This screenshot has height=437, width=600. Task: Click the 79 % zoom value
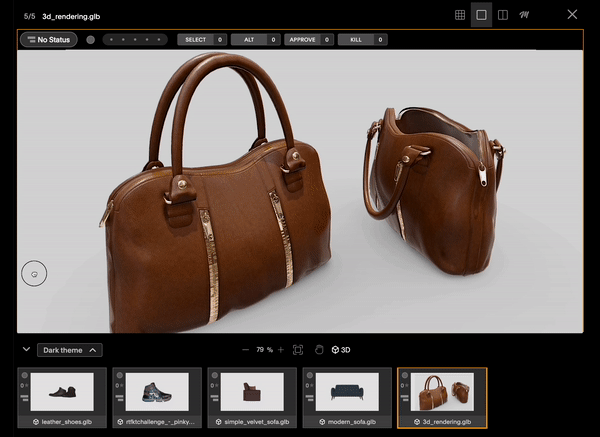pyautogui.click(x=264, y=350)
